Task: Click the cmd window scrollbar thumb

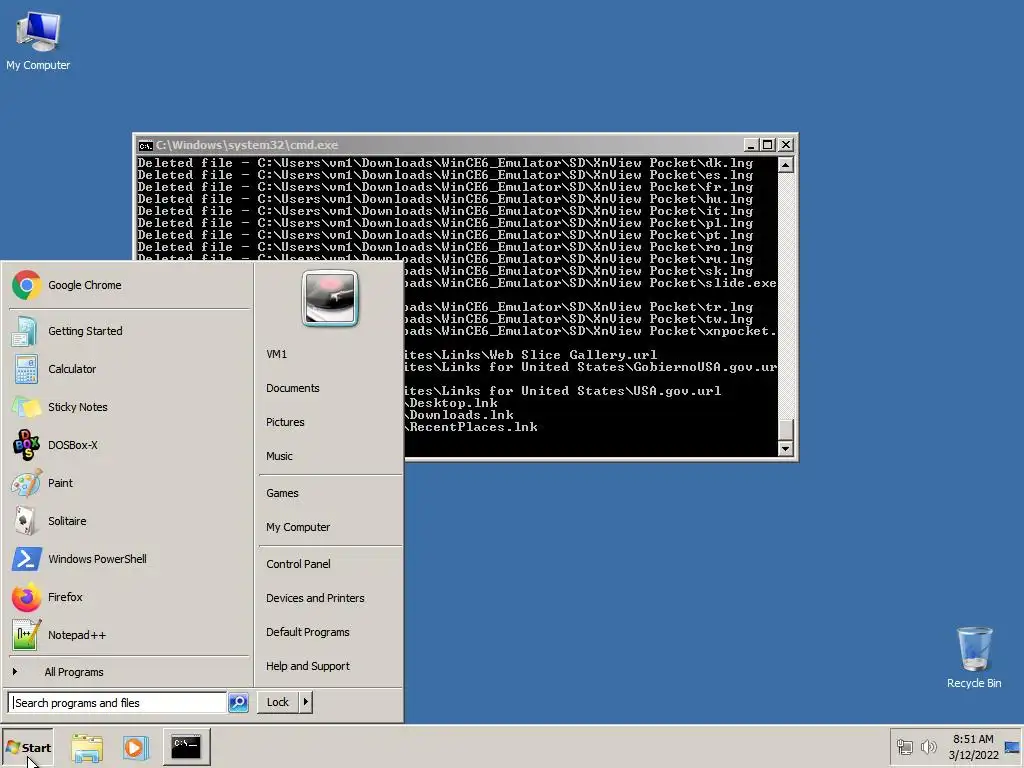Action: coord(786,429)
